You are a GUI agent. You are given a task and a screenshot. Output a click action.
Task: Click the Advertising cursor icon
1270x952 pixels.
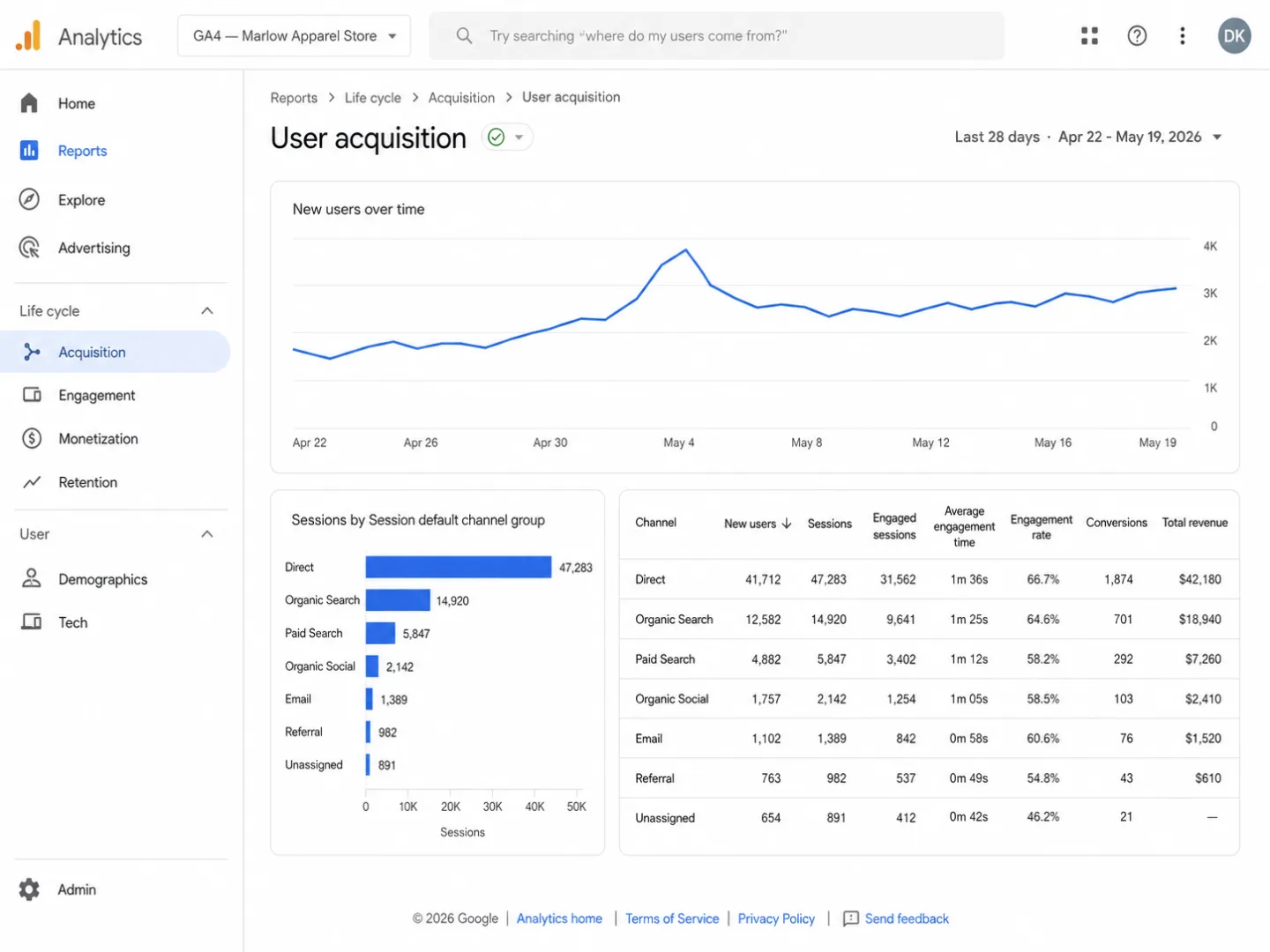29,248
